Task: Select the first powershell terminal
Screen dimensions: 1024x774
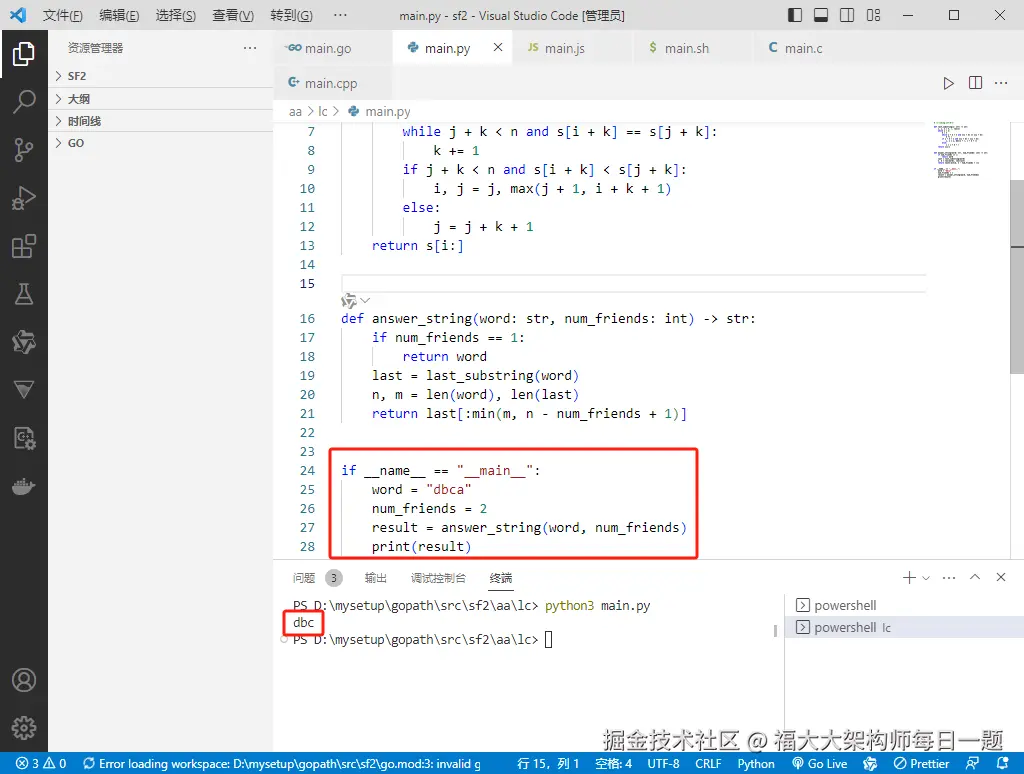Action: point(904,605)
